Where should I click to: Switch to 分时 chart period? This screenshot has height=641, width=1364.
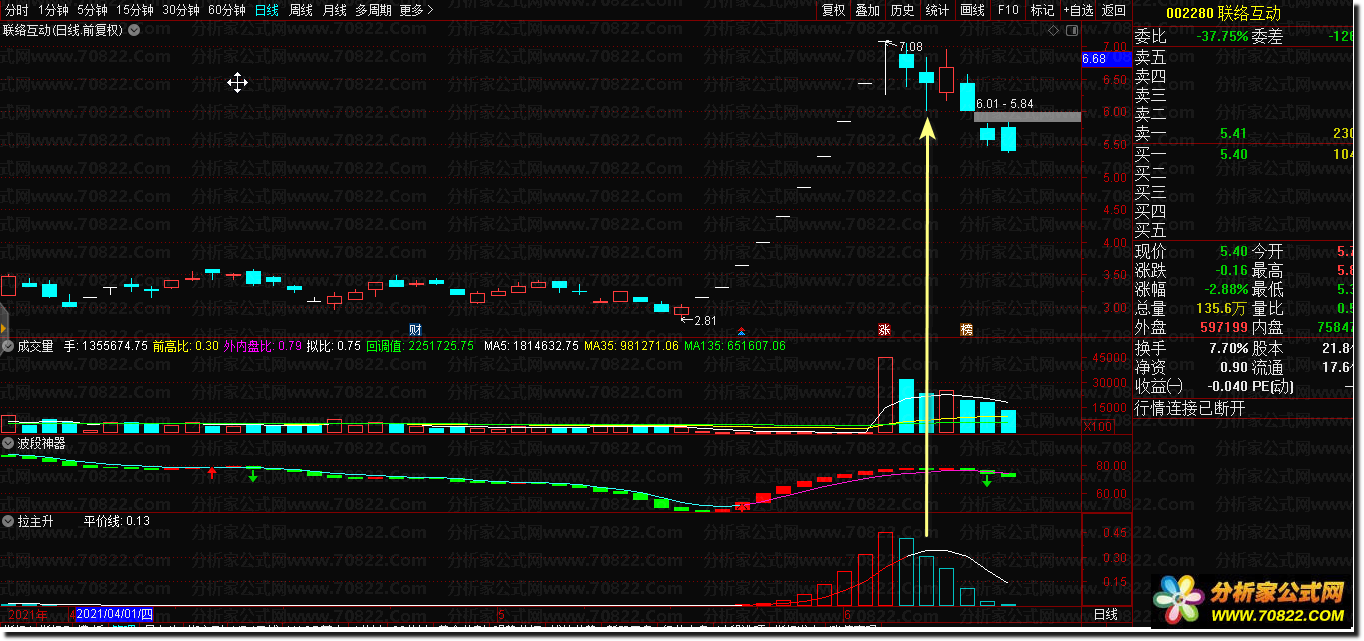coord(17,10)
